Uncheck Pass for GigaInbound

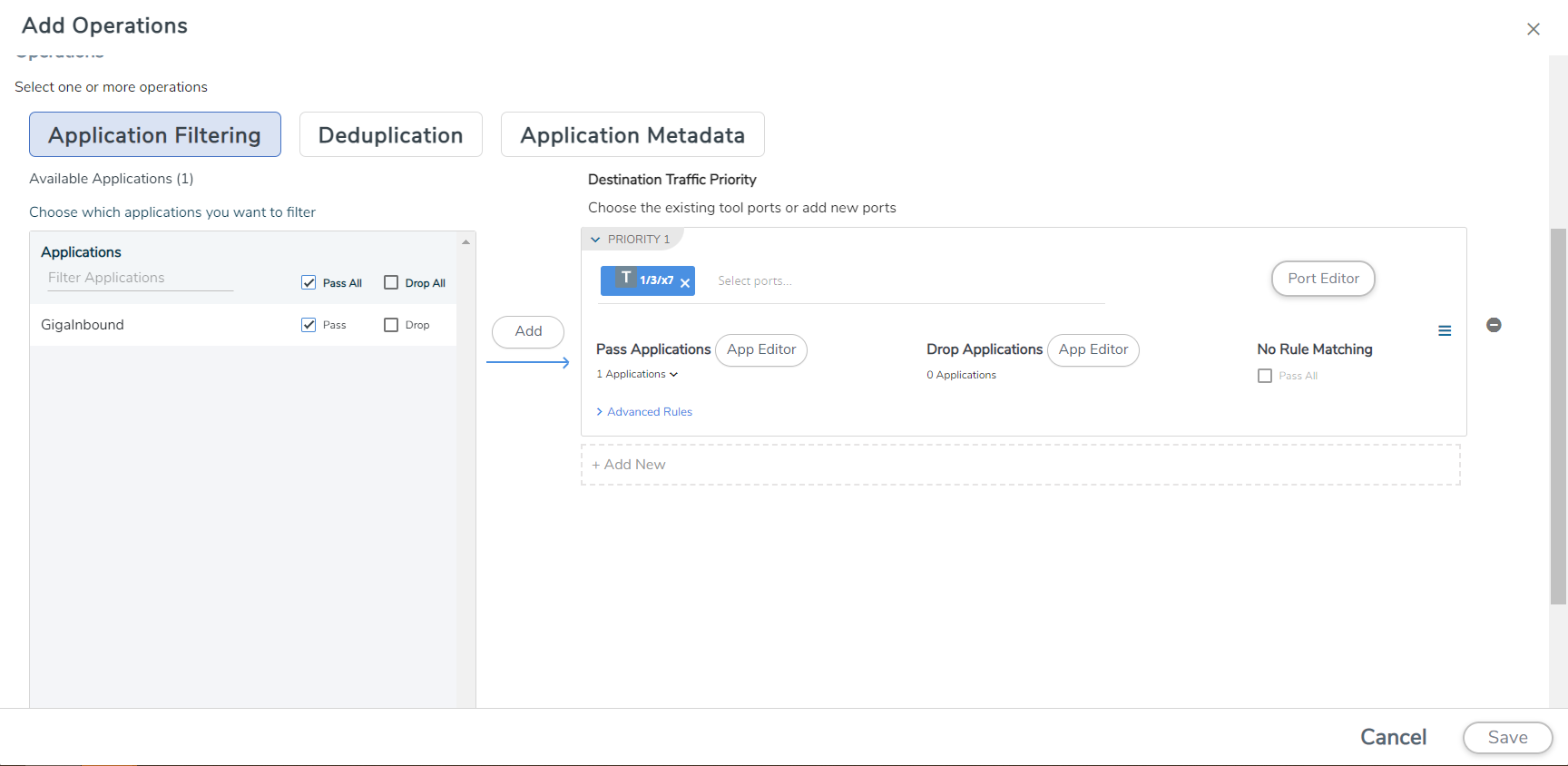point(309,325)
